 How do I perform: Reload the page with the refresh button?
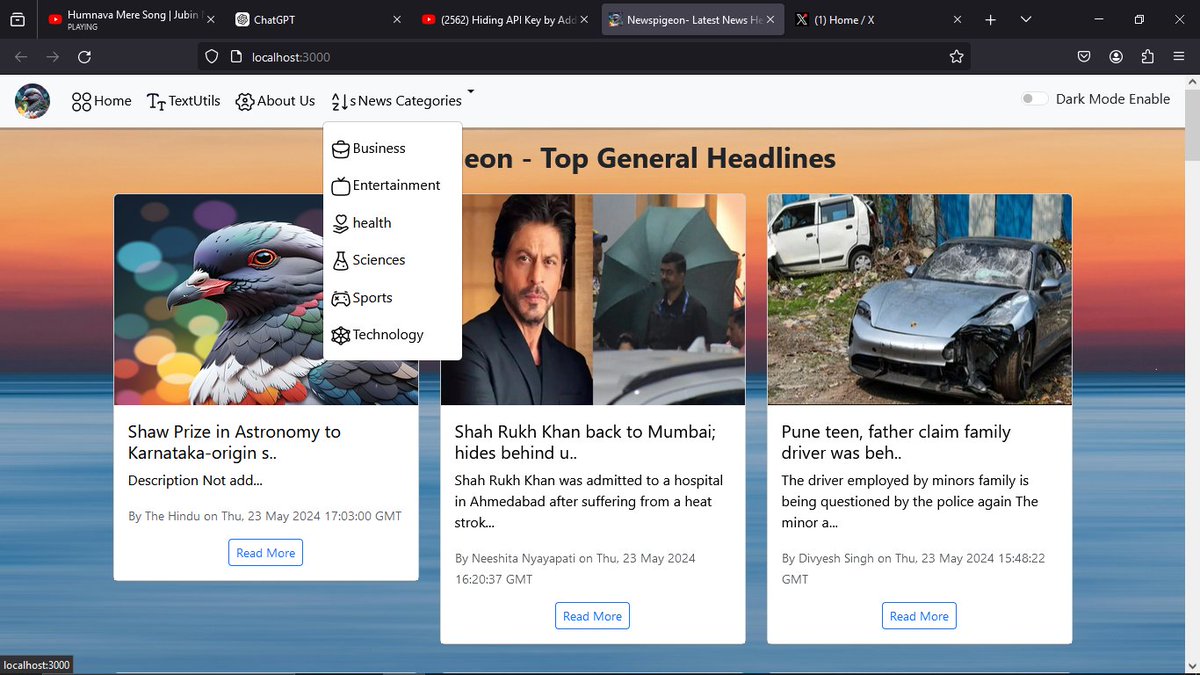[x=84, y=57]
